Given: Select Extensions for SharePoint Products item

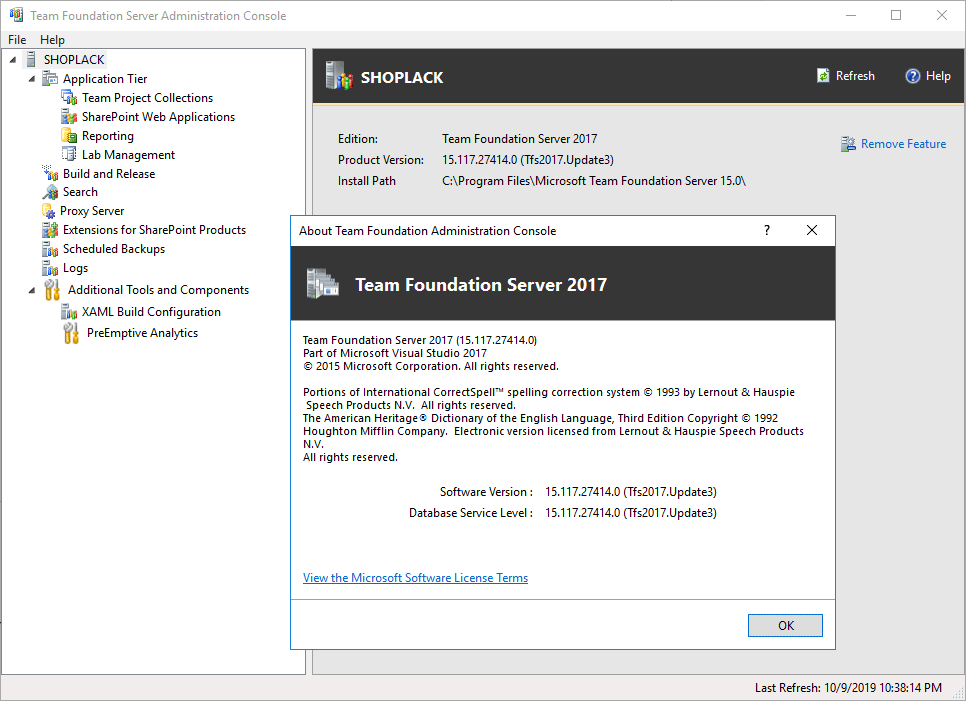Looking at the screenshot, I should click(x=154, y=230).
